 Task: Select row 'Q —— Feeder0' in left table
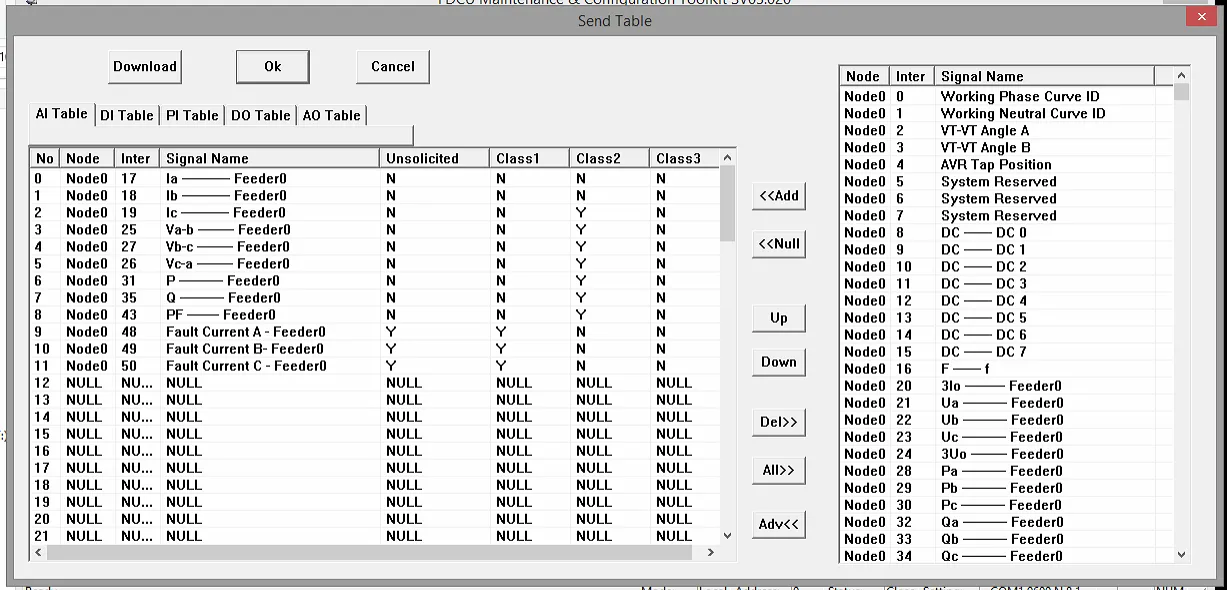click(x=374, y=298)
